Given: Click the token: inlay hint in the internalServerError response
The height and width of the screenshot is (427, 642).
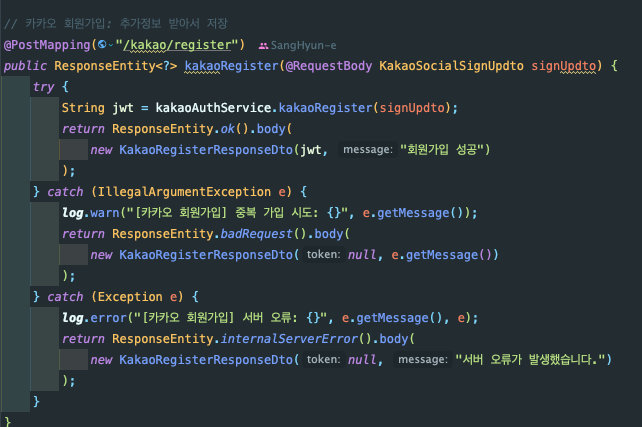Looking at the screenshot, I should (x=323, y=359).
